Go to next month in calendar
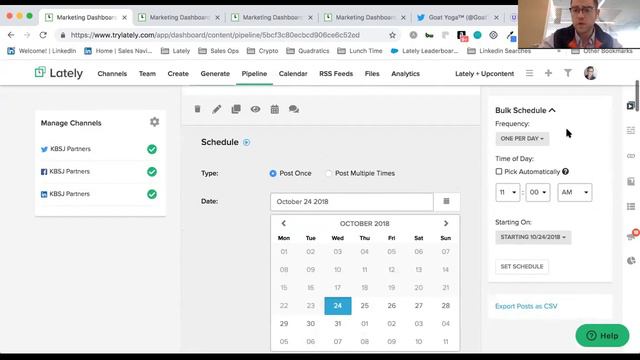640x360 pixels. 446,223
